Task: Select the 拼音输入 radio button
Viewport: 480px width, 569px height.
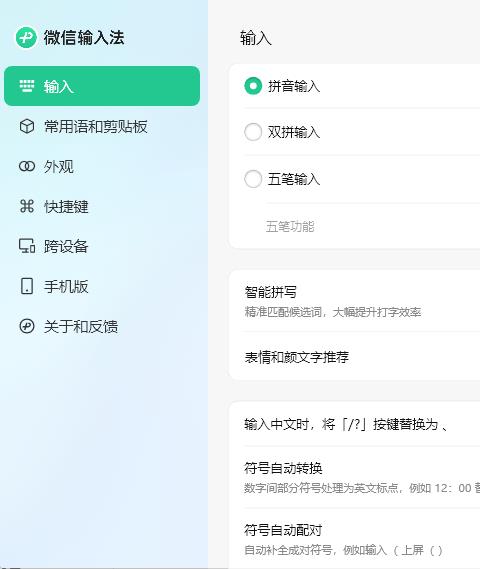Action: tap(253, 86)
